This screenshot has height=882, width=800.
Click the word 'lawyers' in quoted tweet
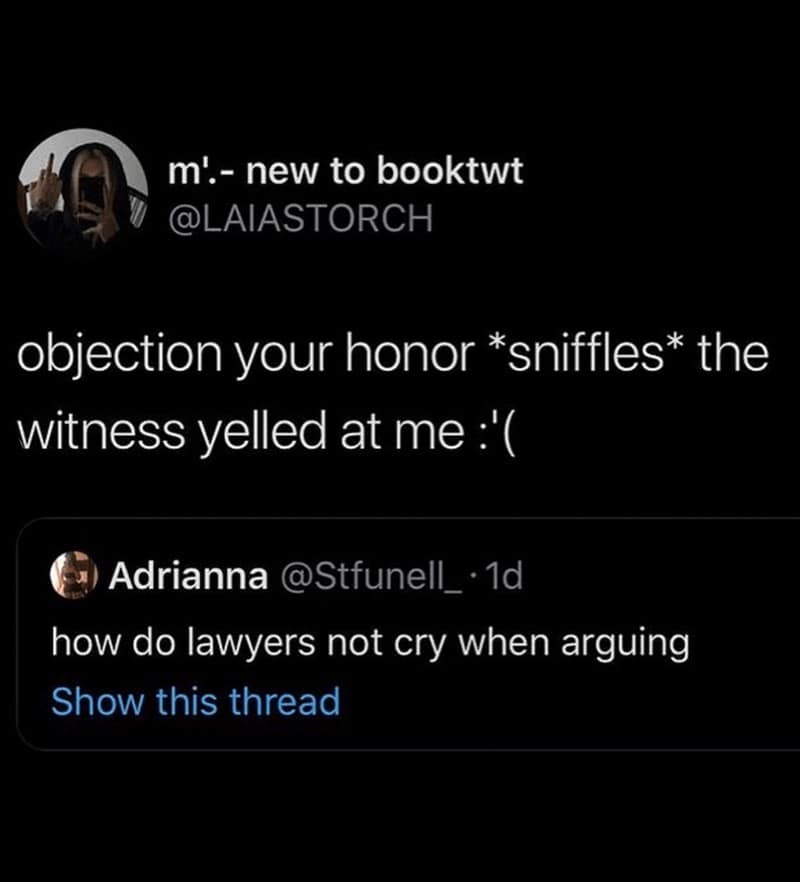pyautogui.click(x=250, y=644)
